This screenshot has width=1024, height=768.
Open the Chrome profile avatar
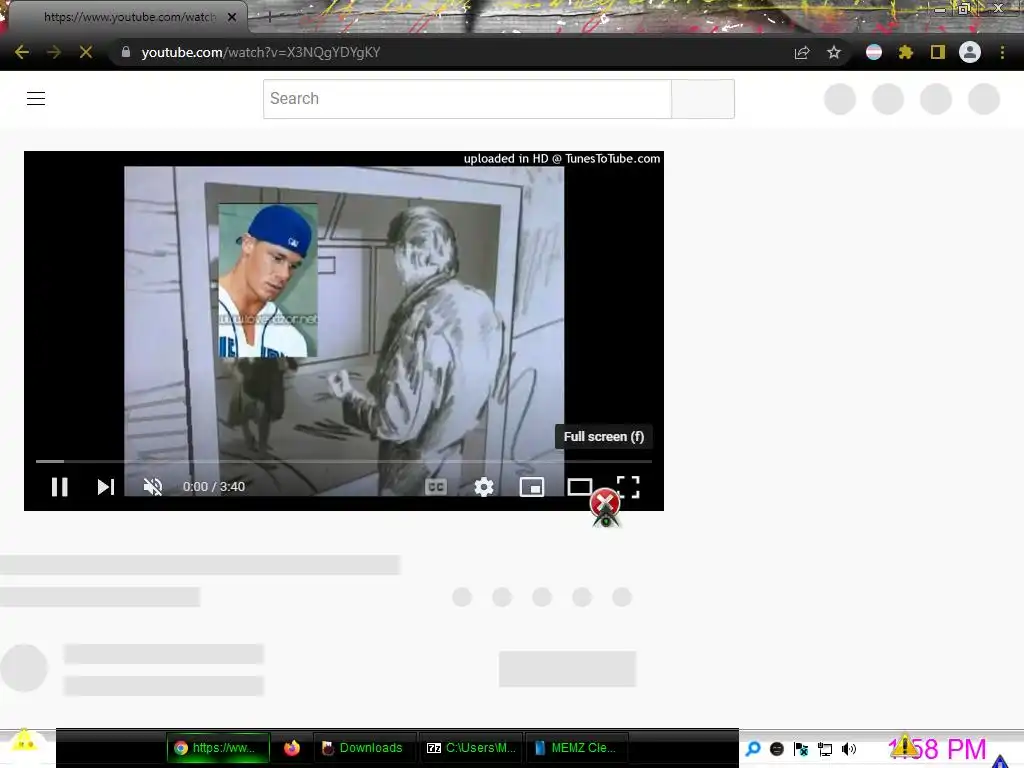click(x=970, y=52)
